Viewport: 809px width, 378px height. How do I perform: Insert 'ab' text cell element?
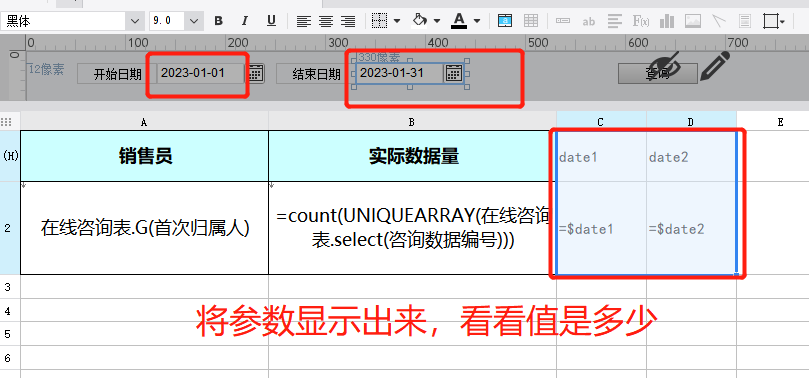tap(588, 21)
